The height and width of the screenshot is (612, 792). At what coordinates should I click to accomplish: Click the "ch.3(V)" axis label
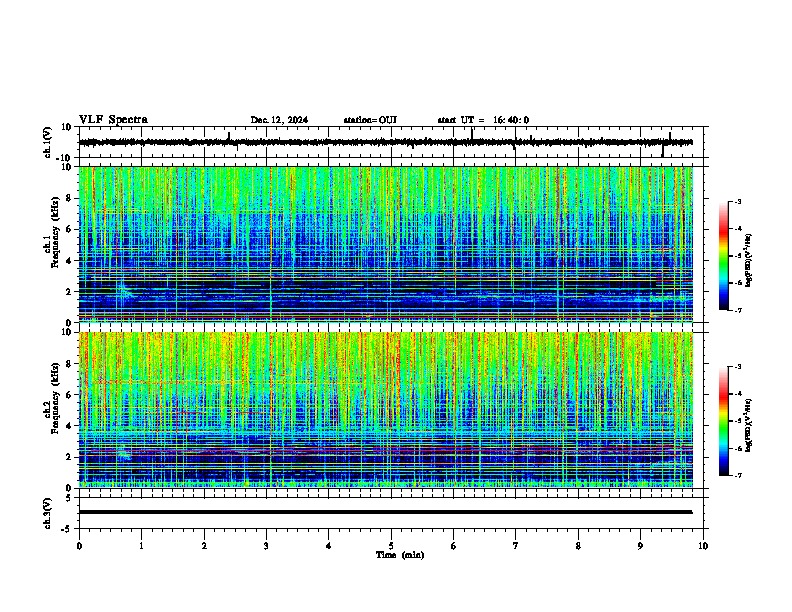coord(48,513)
